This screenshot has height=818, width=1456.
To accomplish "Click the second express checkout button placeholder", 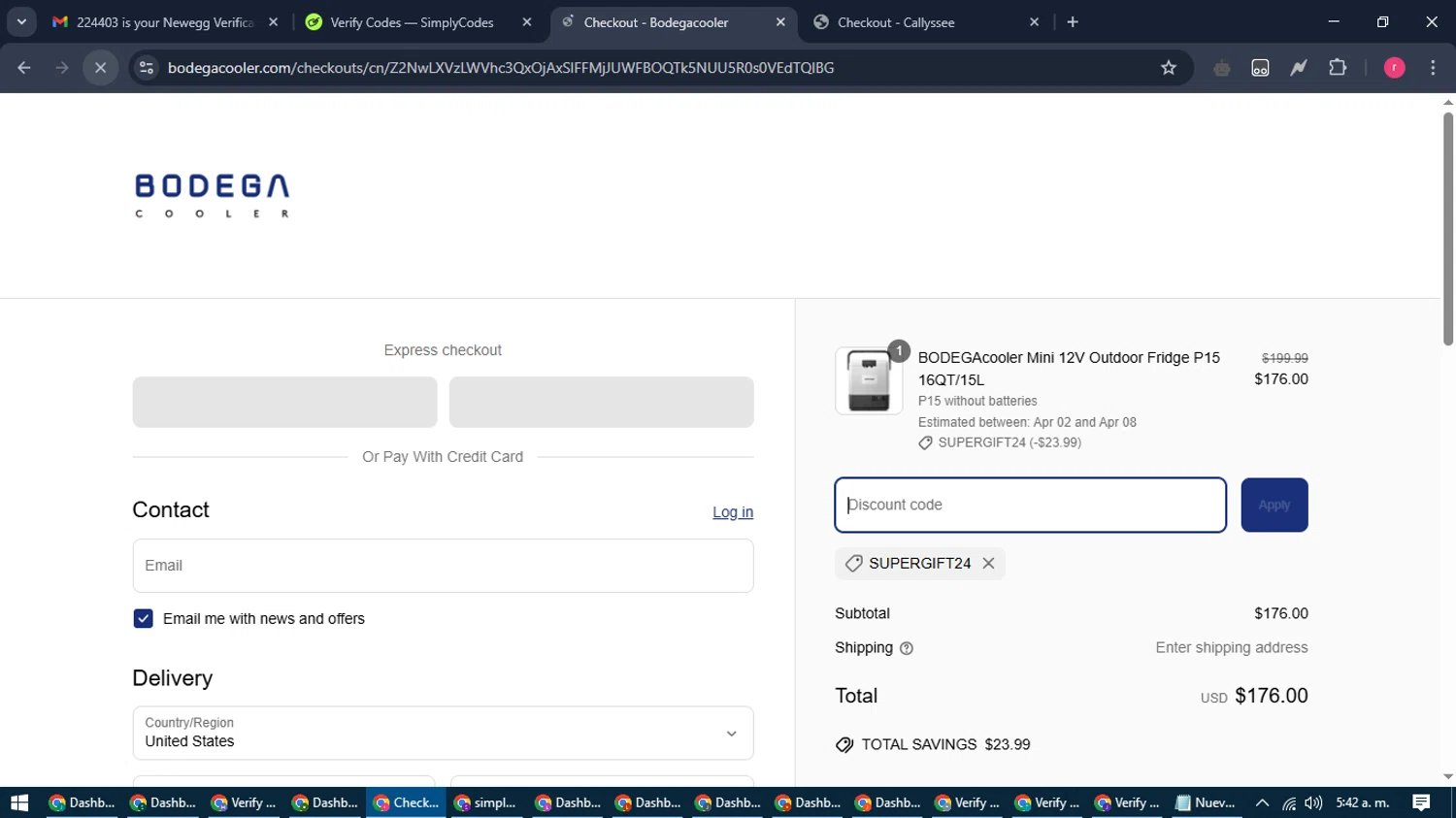I will click(601, 402).
